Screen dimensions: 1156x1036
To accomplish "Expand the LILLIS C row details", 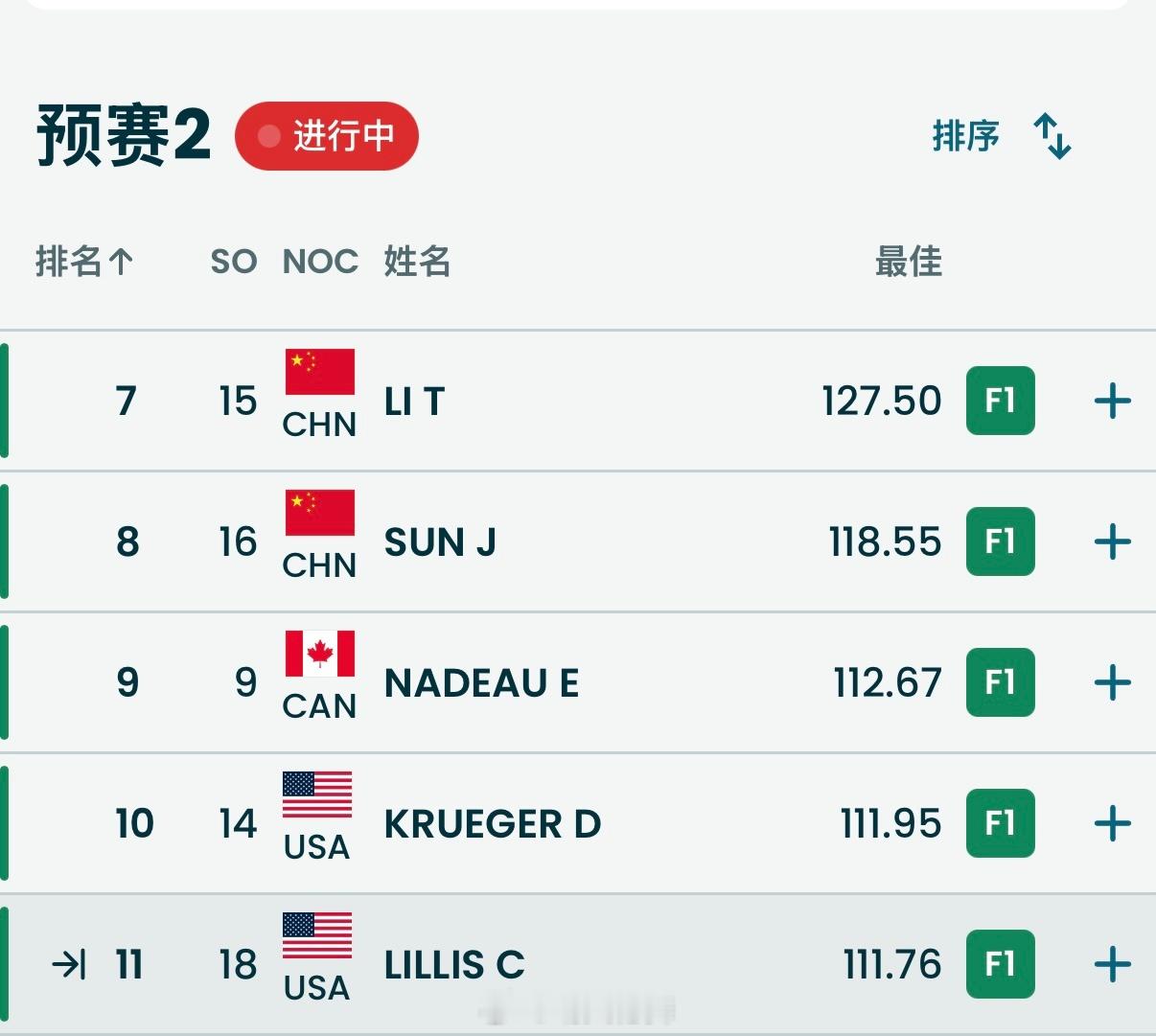I will pos(1112,964).
